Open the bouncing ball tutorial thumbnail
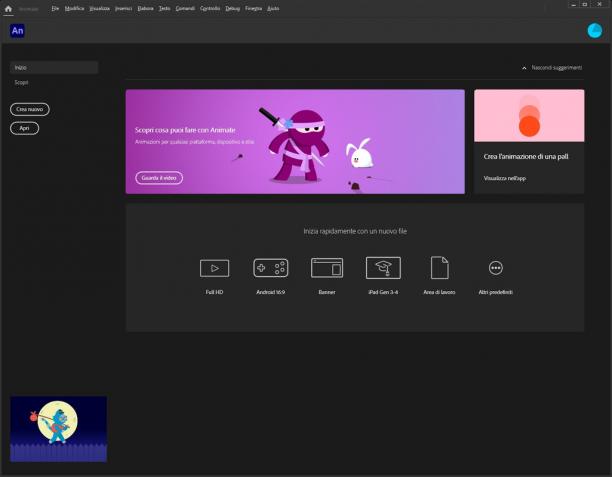612x477 pixels. 529,116
